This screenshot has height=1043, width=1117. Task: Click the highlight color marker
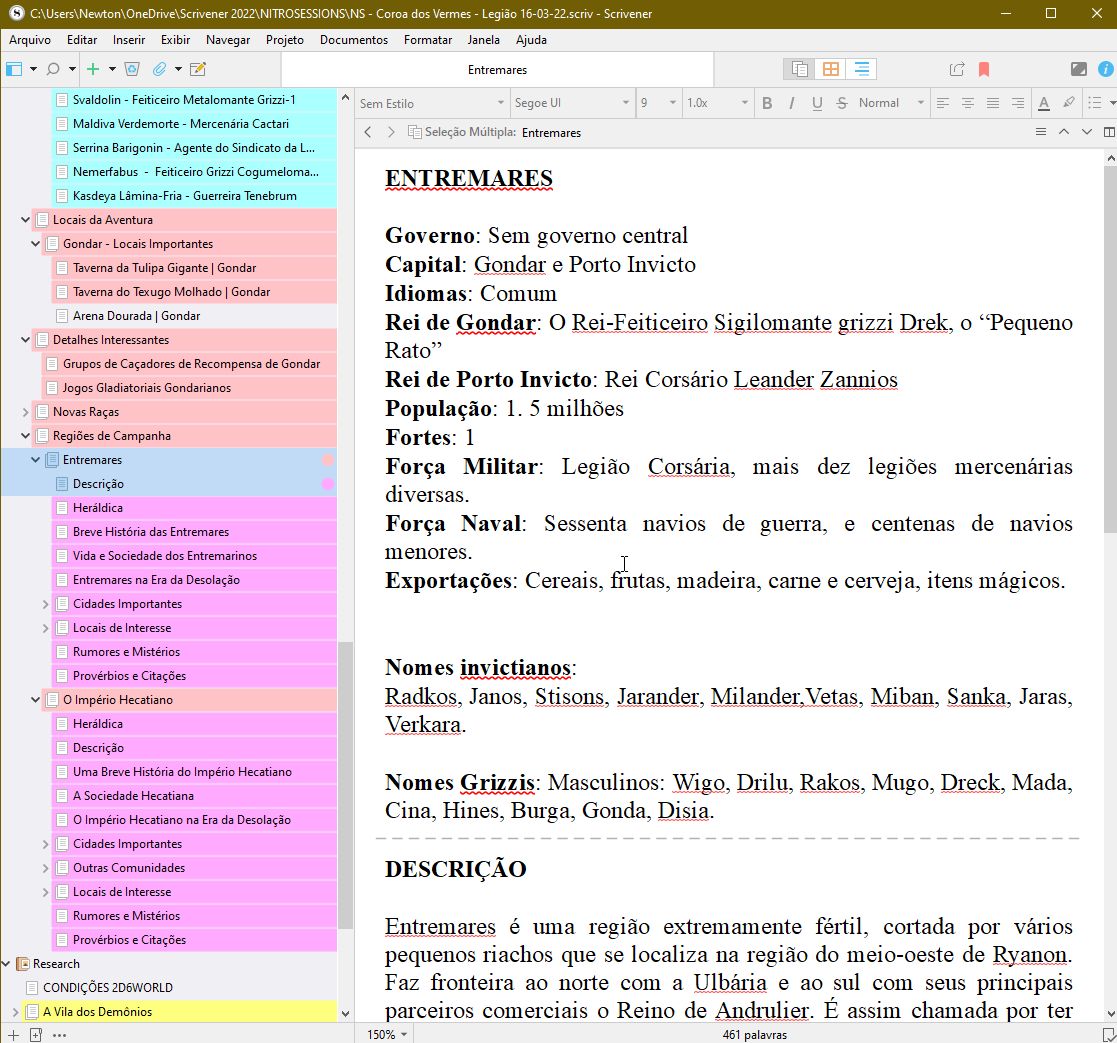[1069, 103]
